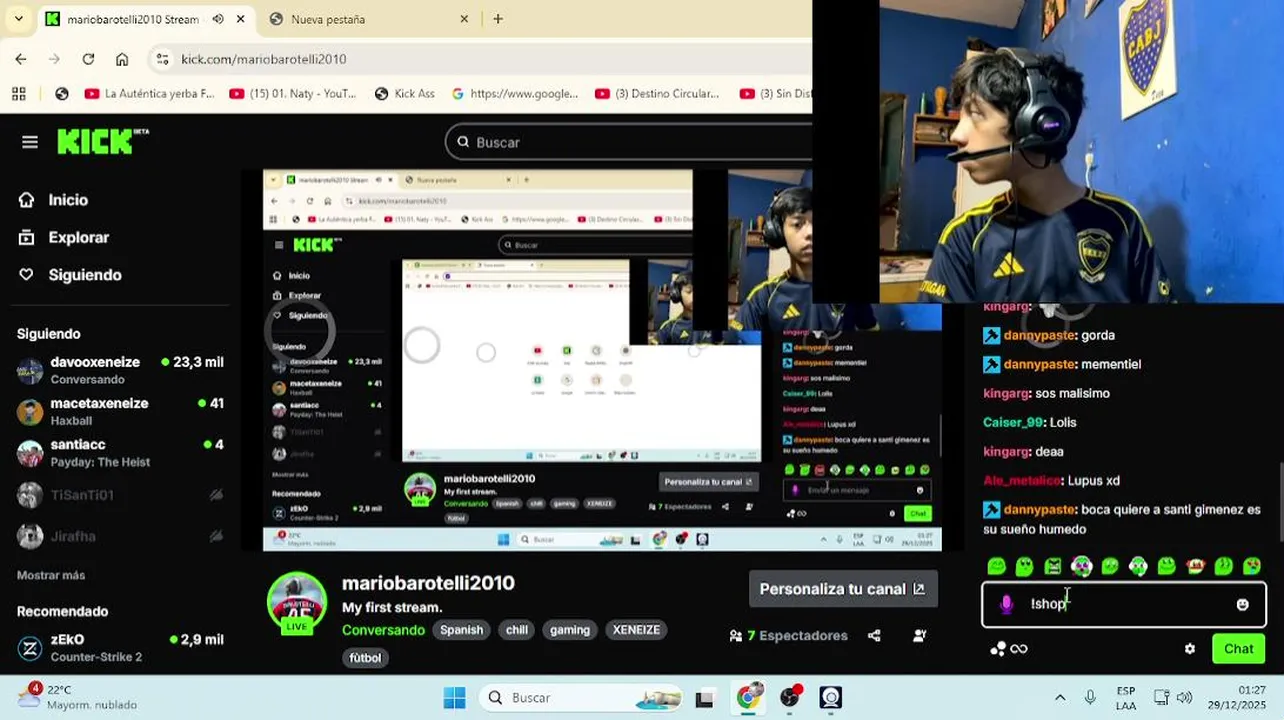Click the purple microphone icon in chat
Viewport: 1284px width, 720px height.
(x=1007, y=604)
